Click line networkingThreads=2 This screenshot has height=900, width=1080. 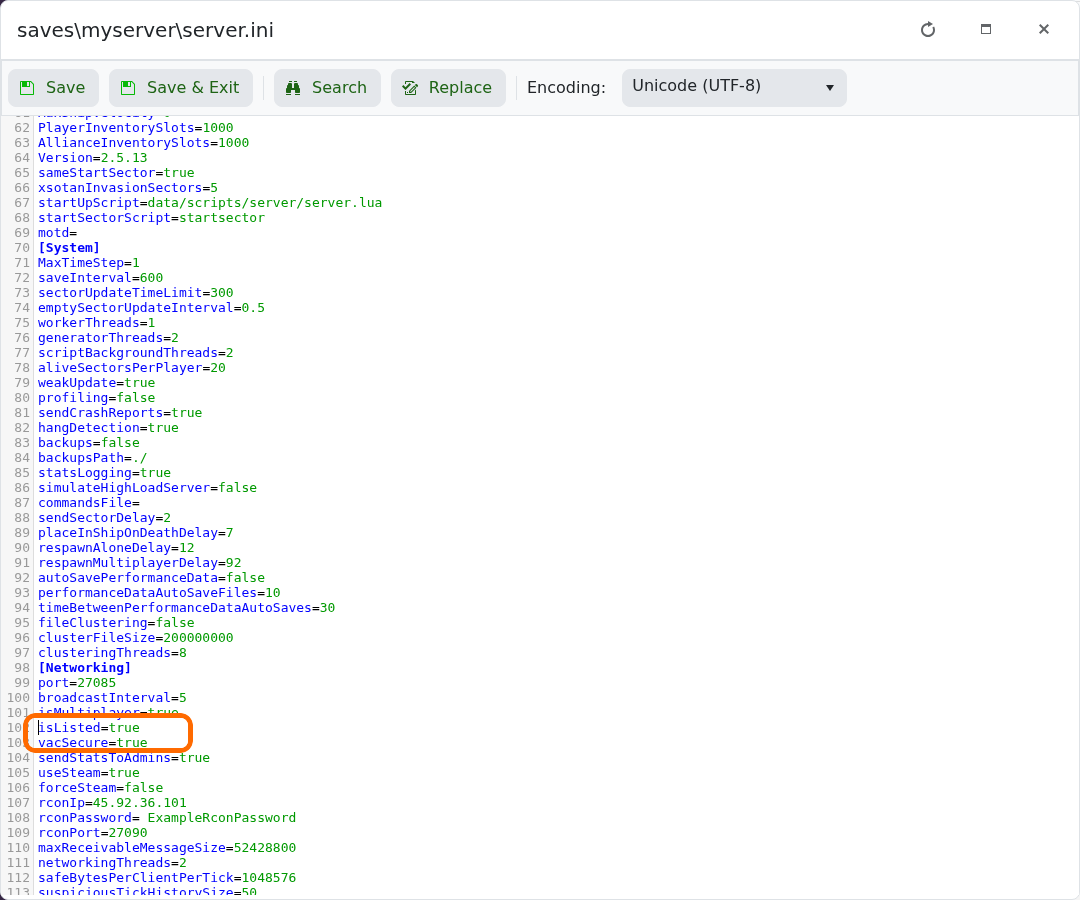pyautogui.click(x=112, y=863)
